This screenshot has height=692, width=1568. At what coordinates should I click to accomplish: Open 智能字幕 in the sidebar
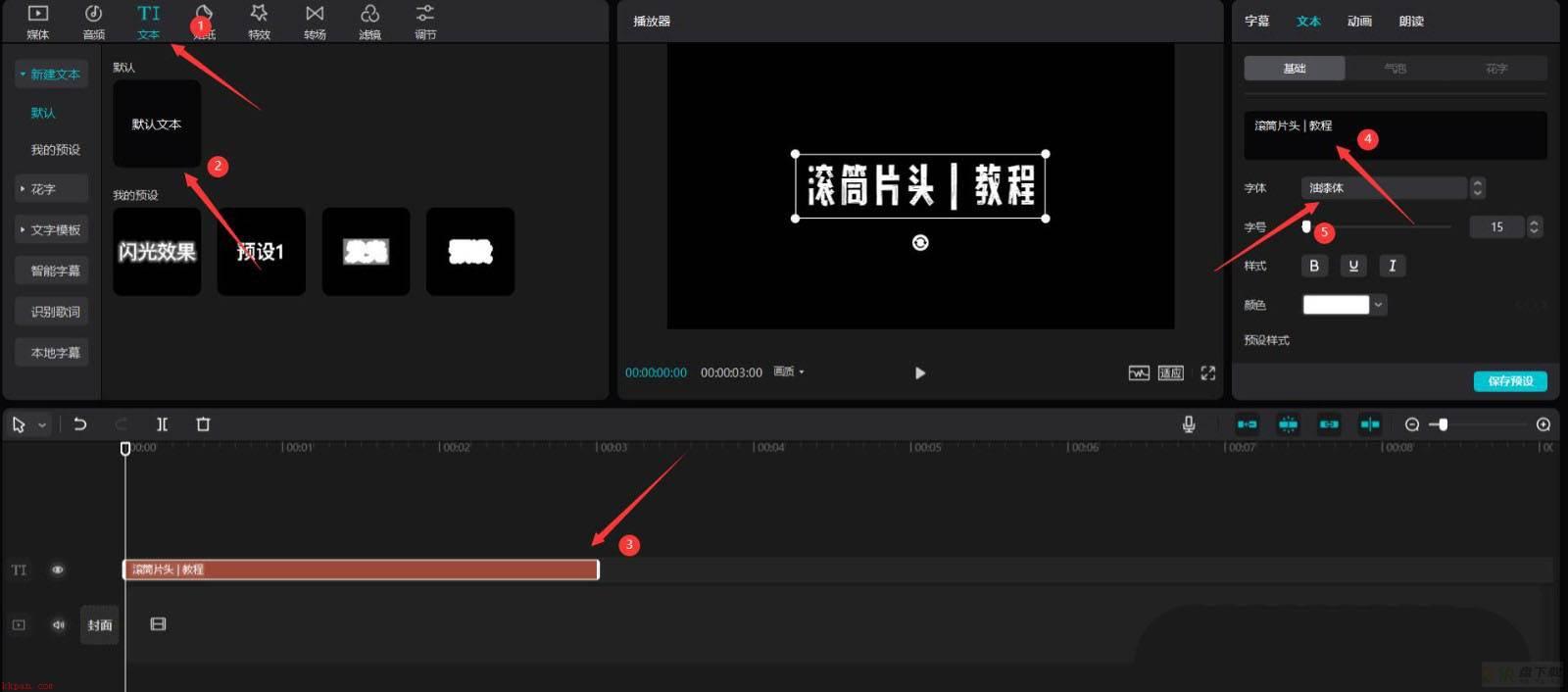(x=51, y=271)
